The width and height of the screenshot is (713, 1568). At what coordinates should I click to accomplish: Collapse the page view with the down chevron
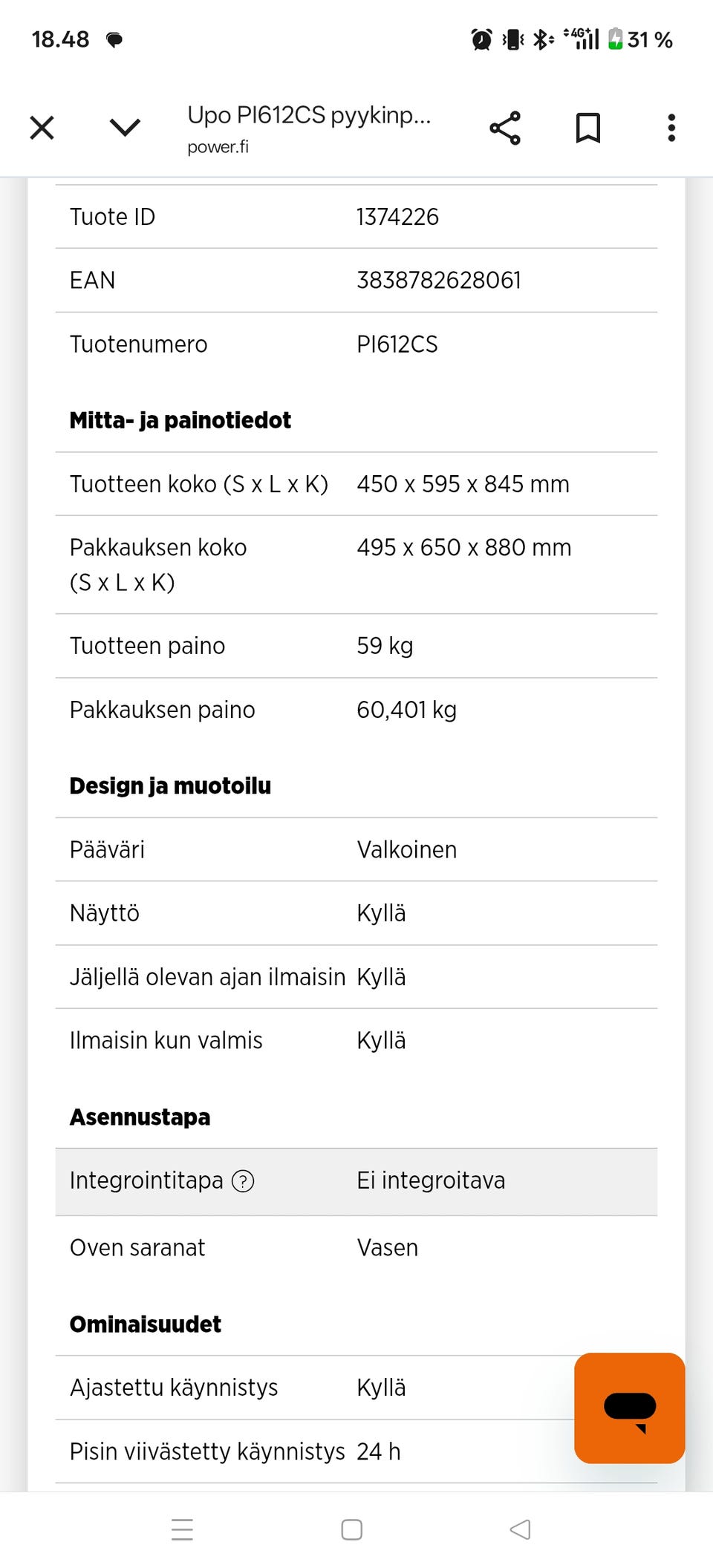[124, 128]
